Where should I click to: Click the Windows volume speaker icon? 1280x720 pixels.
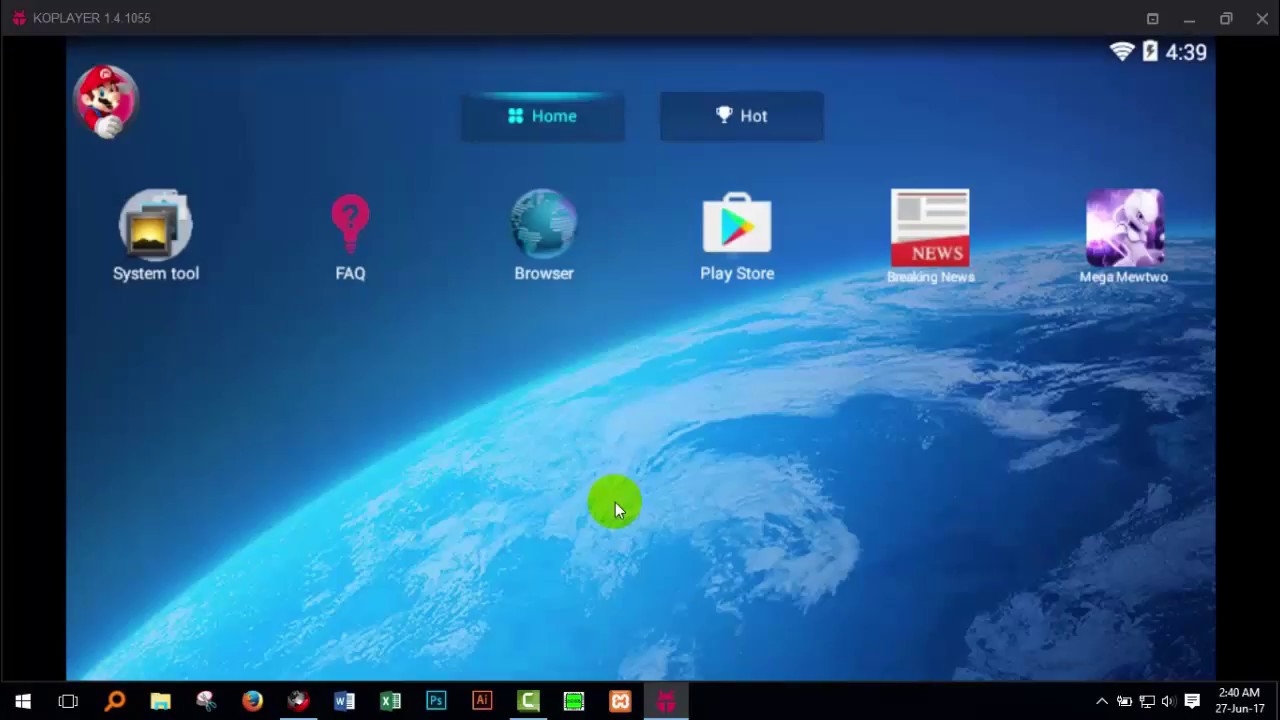(1168, 701)
